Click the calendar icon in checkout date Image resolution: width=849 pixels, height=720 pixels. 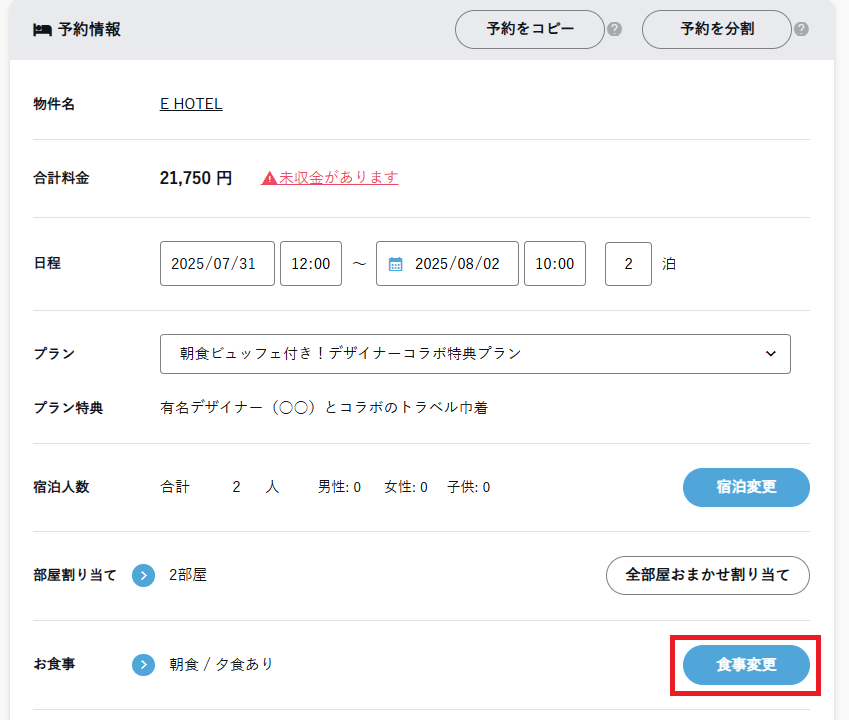click(x=395, y=264)
